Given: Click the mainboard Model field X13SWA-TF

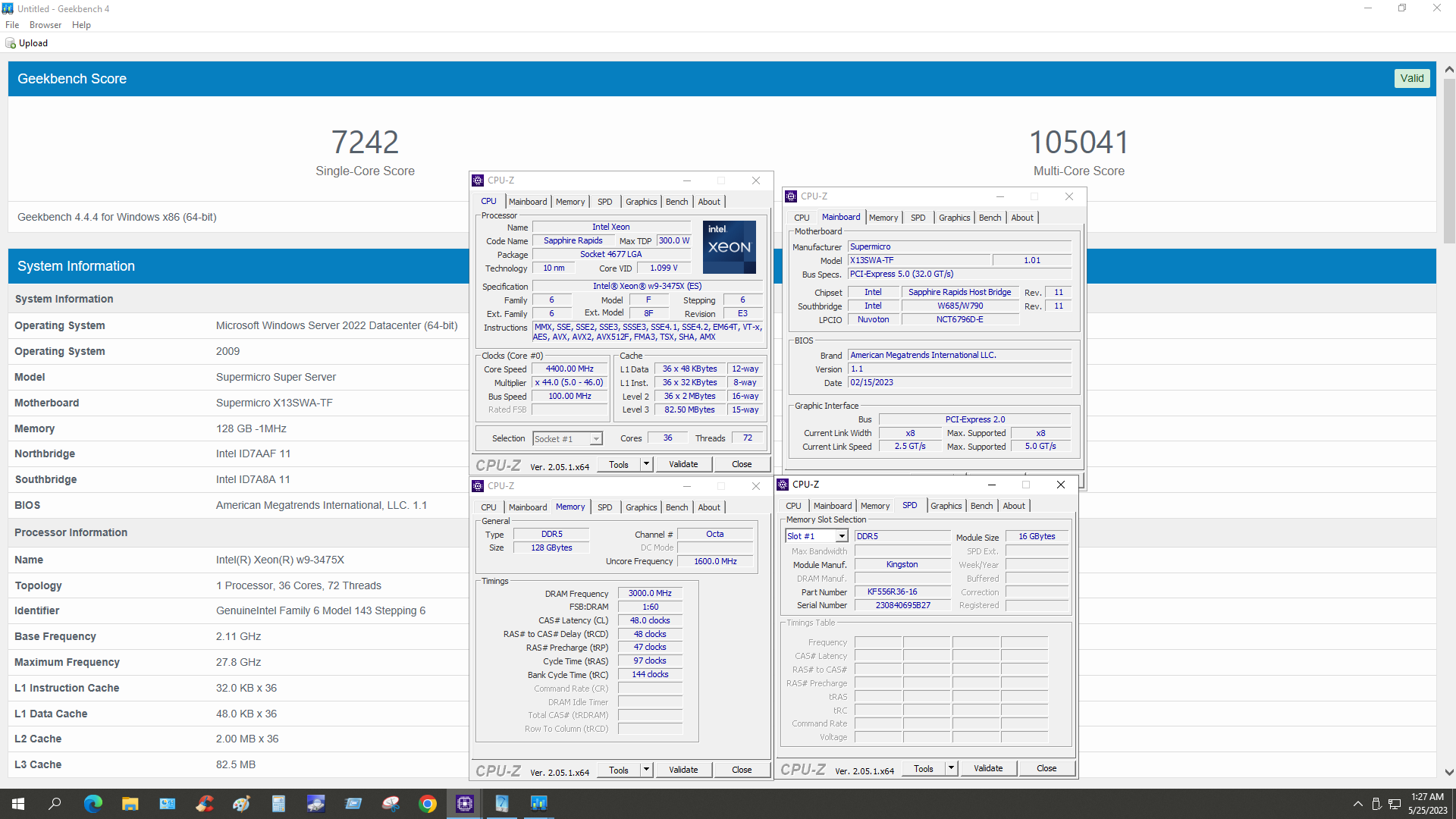Looking at the screenshot, I should tap(919, 261).
